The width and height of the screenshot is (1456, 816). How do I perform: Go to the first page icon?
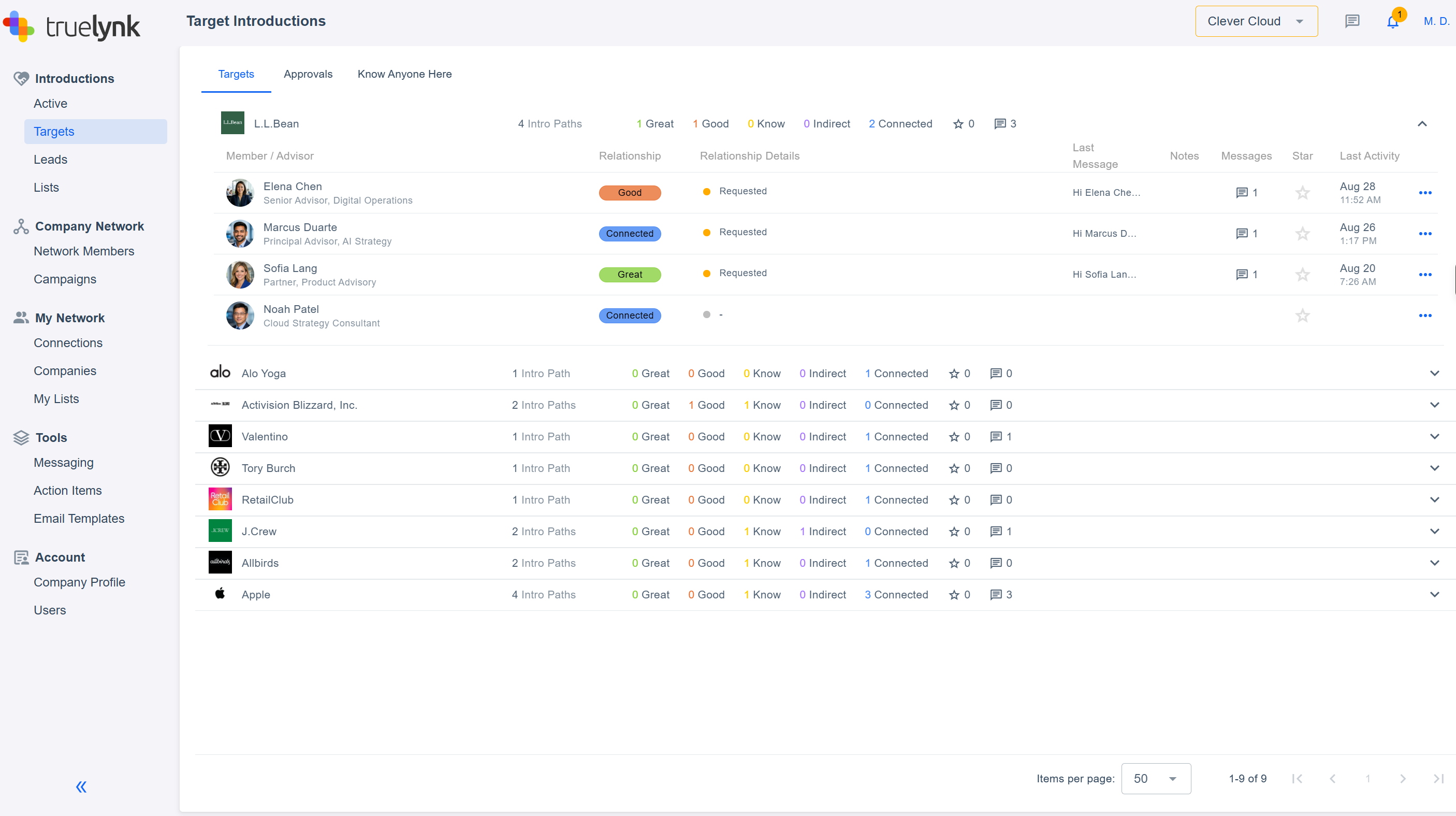coord(1297,779)
